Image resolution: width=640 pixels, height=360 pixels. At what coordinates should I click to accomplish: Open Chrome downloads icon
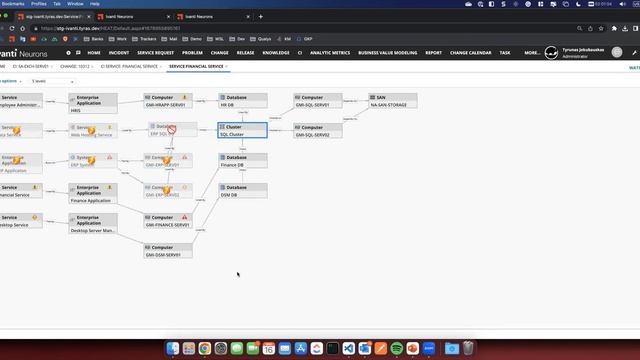tap(625, 28)
